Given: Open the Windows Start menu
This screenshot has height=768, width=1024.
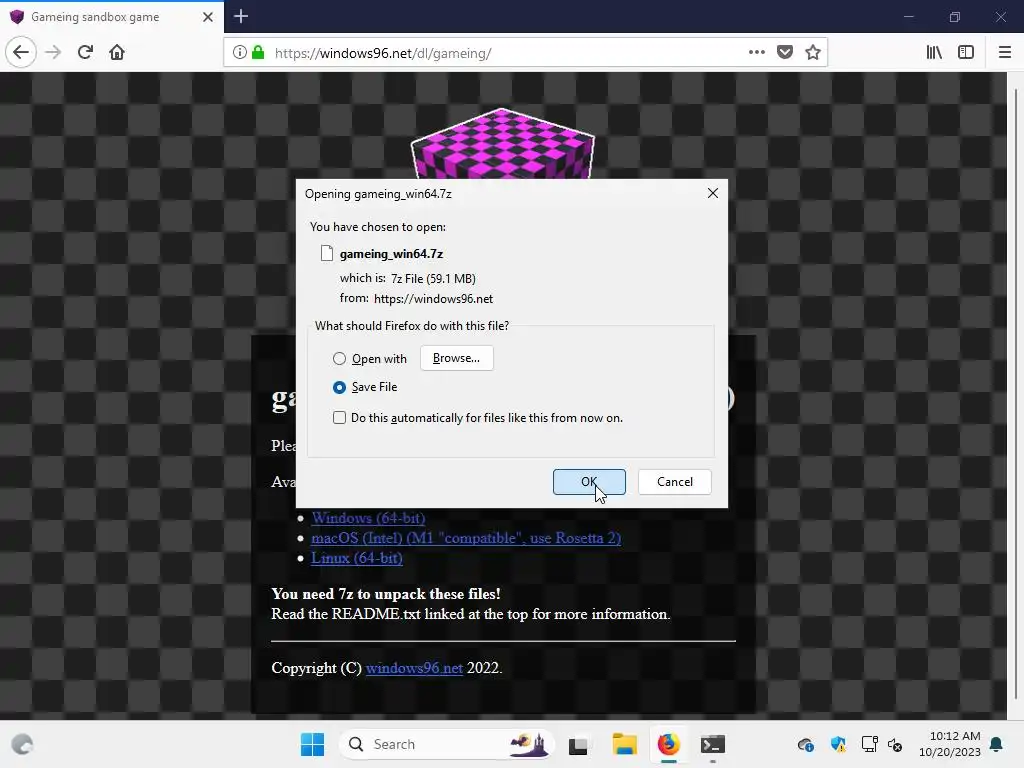Looking at the screenshot, I should click(312, 744).
